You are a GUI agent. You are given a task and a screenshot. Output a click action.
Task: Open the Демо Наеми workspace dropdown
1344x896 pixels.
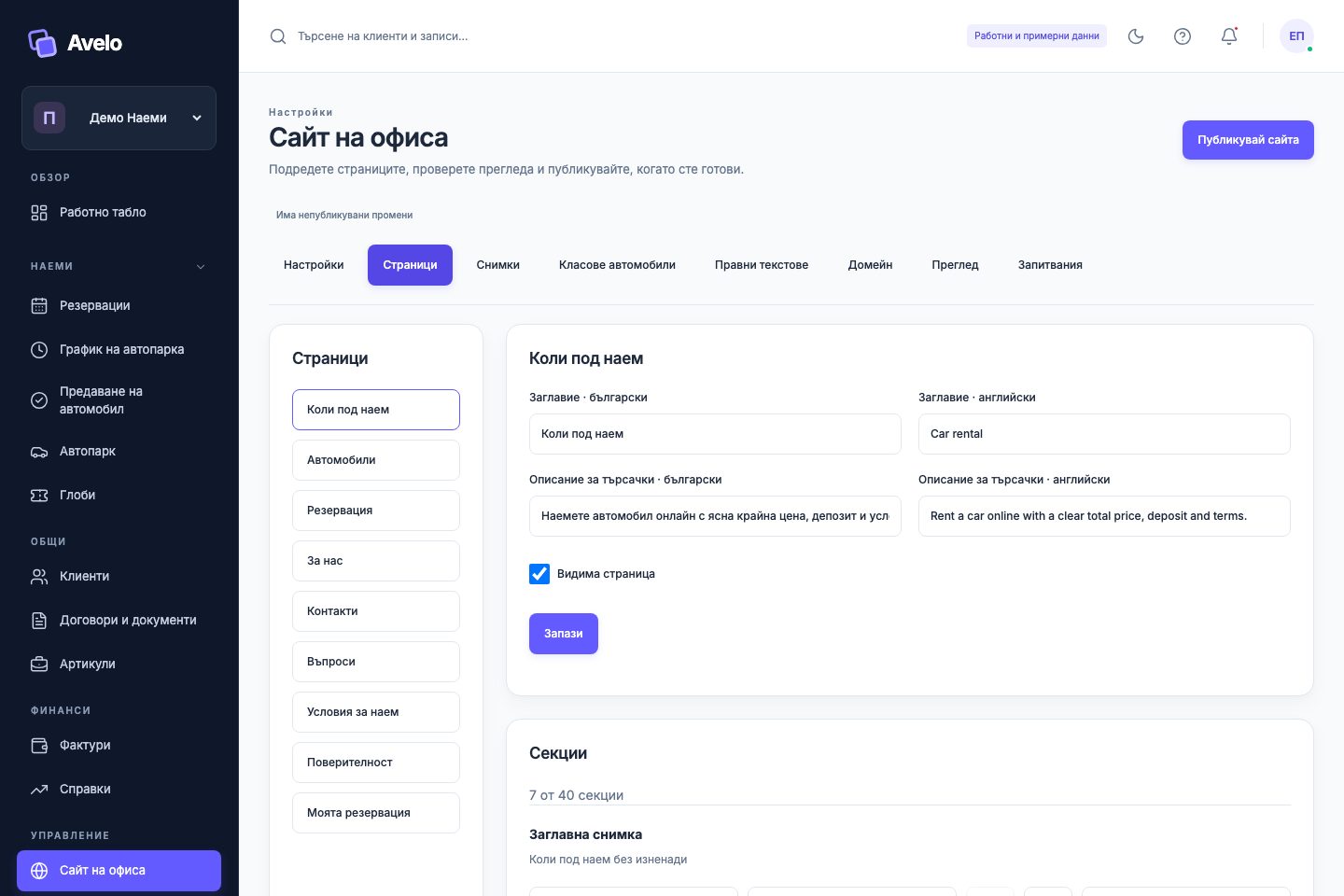tap(119, 119)
